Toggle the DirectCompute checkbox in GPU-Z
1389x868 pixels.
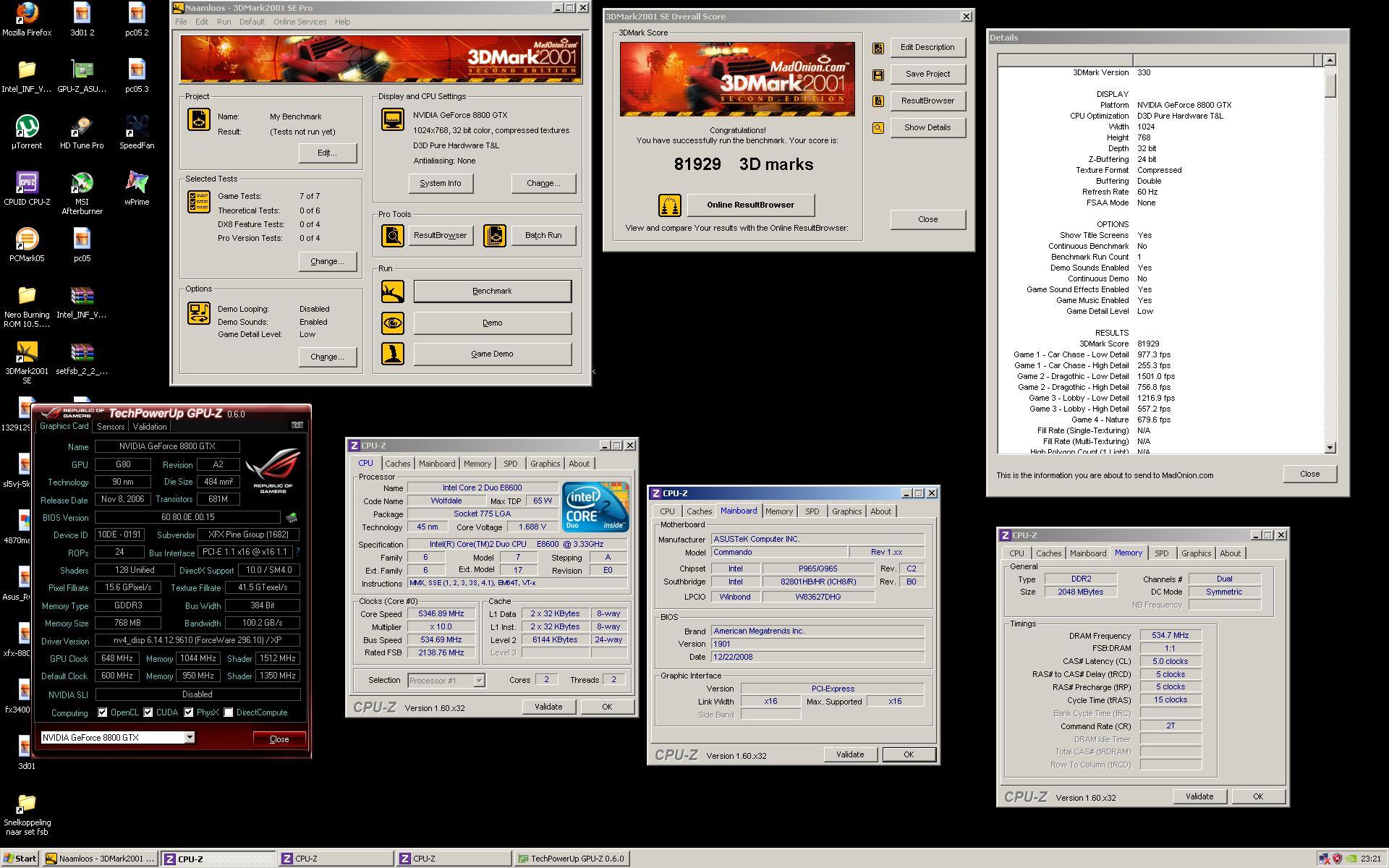[229, 712]
